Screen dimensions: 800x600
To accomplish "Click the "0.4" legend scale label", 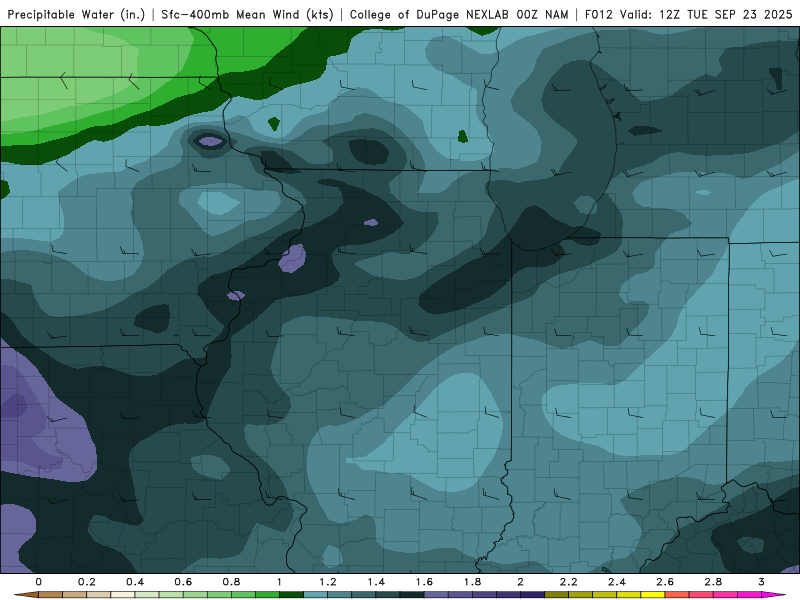I will [x=135, y=582].
